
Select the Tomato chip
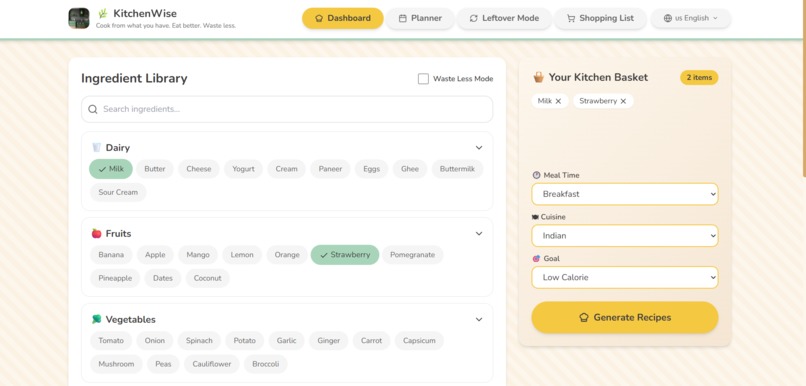[111, 341]
